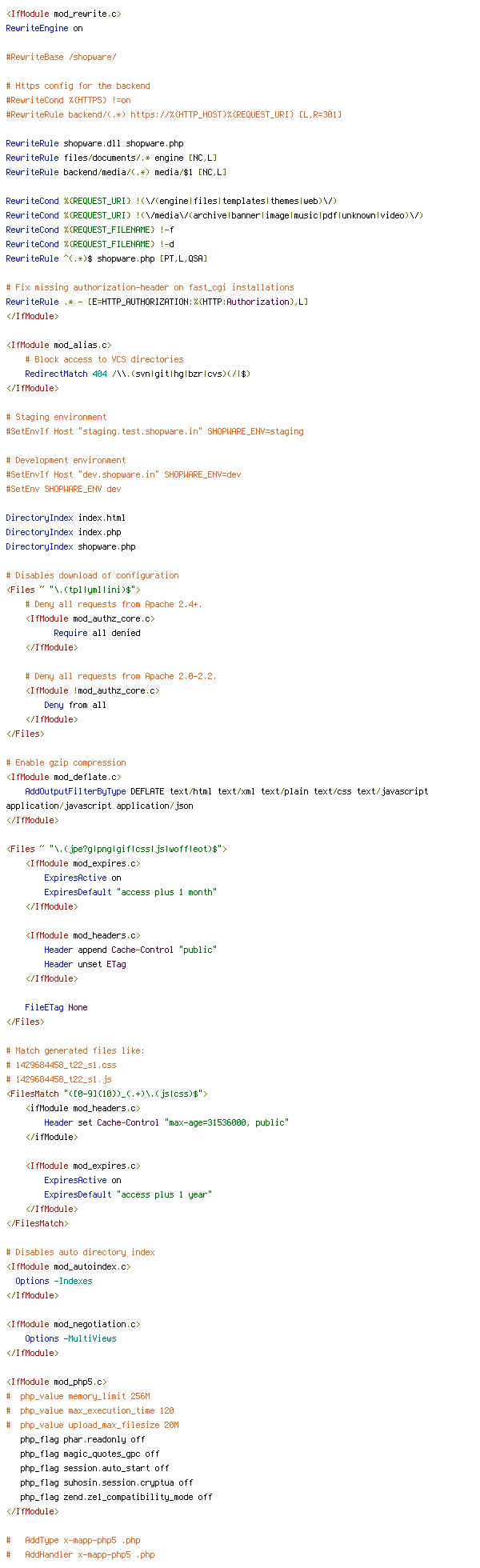Click the '<IfModule mod_autoindex.c>' line

(68, 1266)
